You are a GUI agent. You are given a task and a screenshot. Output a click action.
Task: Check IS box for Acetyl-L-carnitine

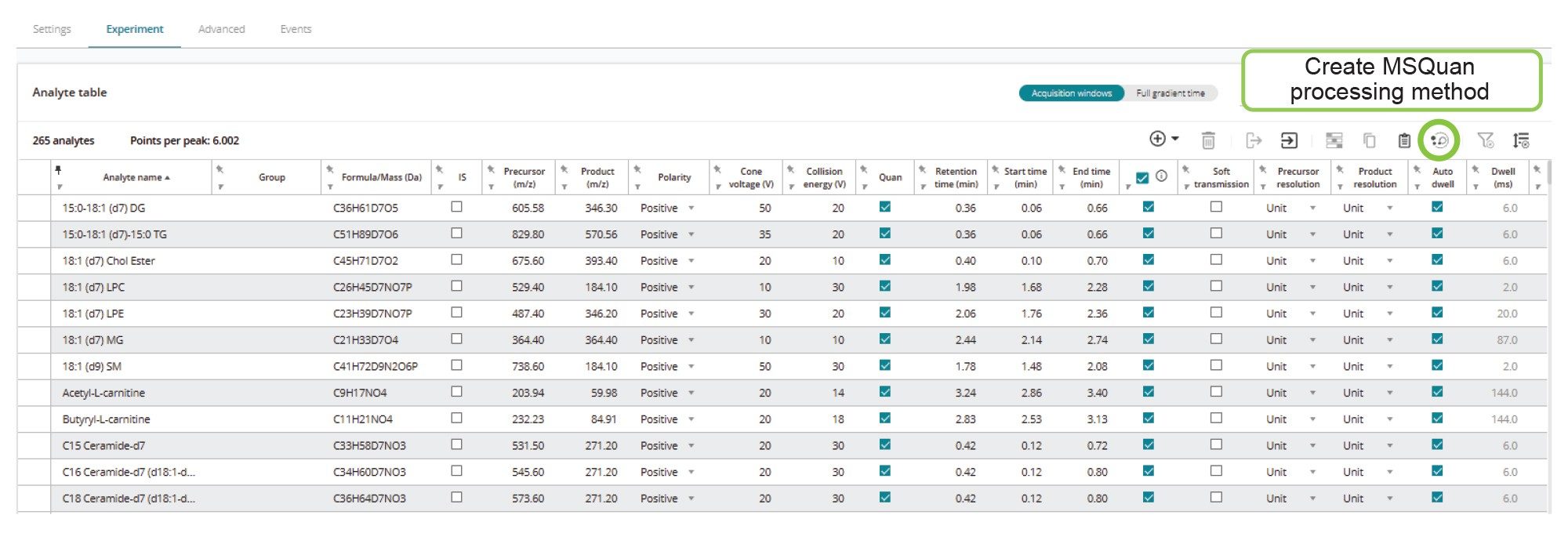[x=456, y=392]
